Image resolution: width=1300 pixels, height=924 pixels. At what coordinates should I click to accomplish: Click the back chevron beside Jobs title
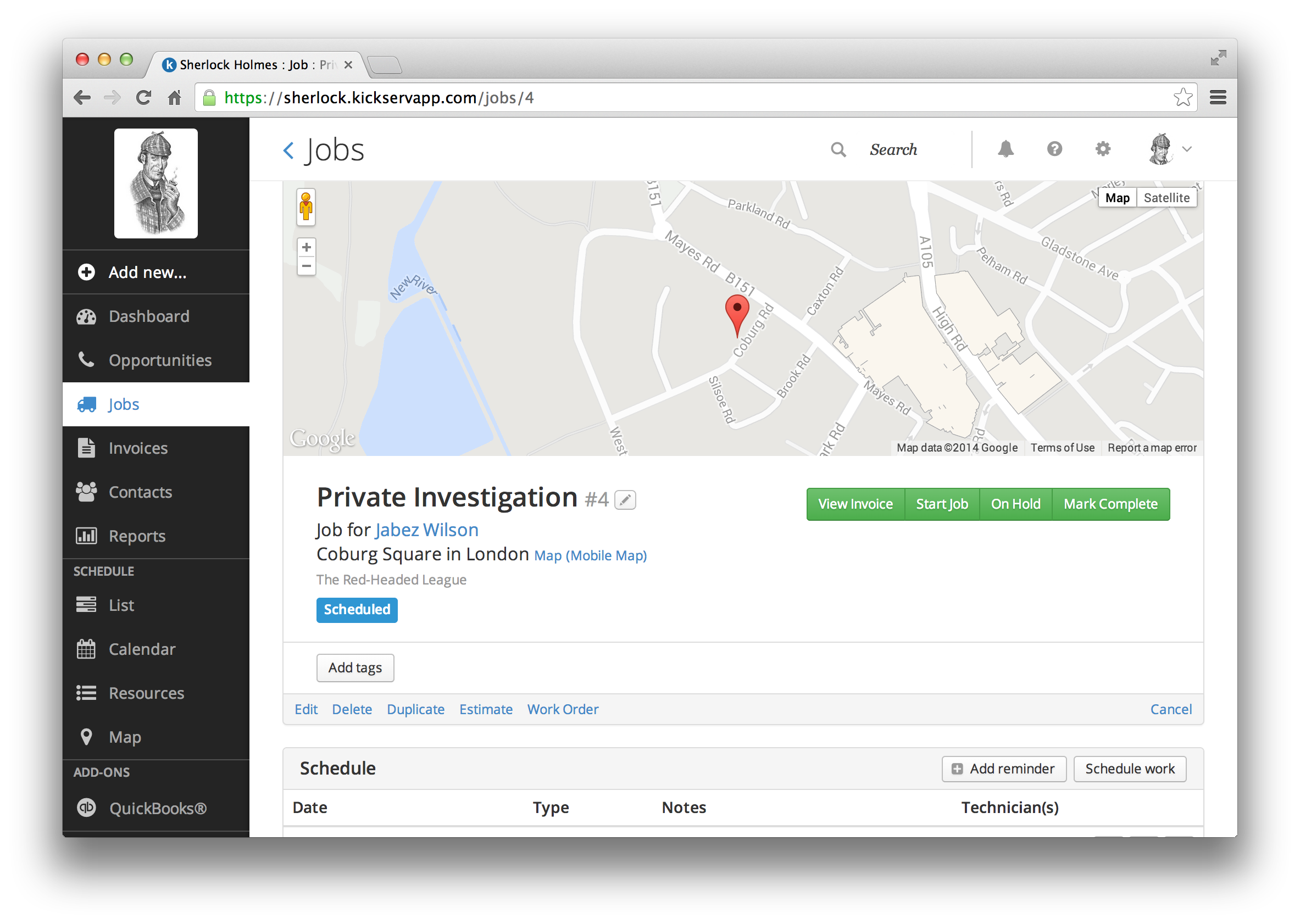pos(289,151)
